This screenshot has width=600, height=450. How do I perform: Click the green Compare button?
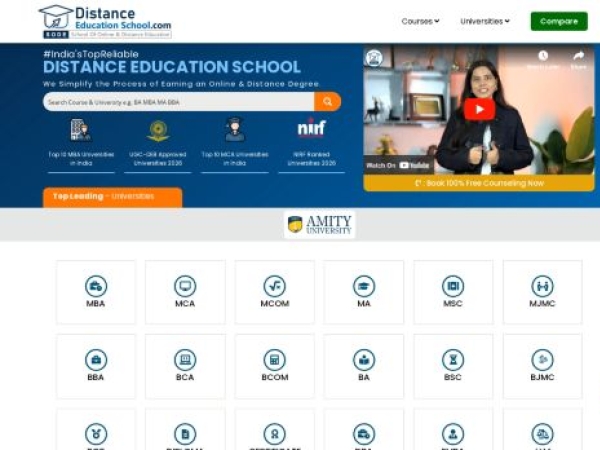[559, 21]
